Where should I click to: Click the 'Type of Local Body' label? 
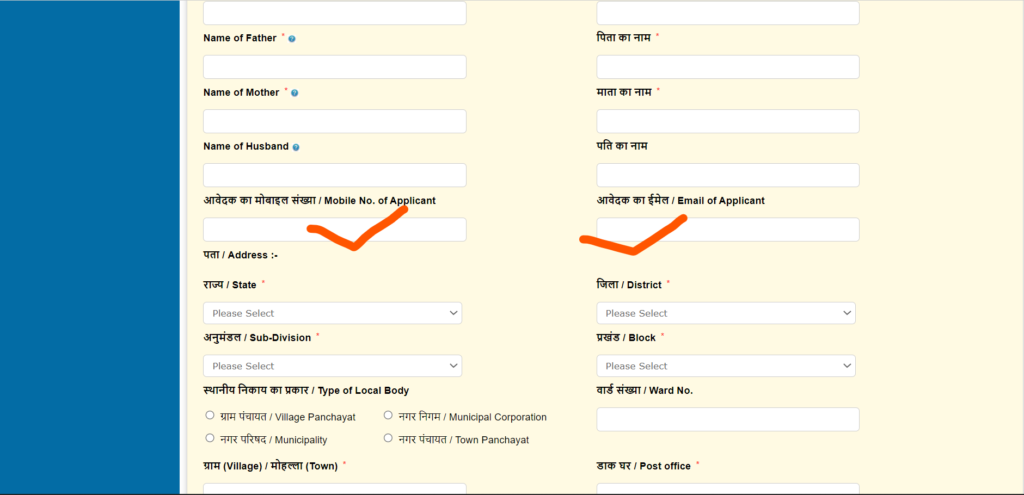click(x=306, y=391)
